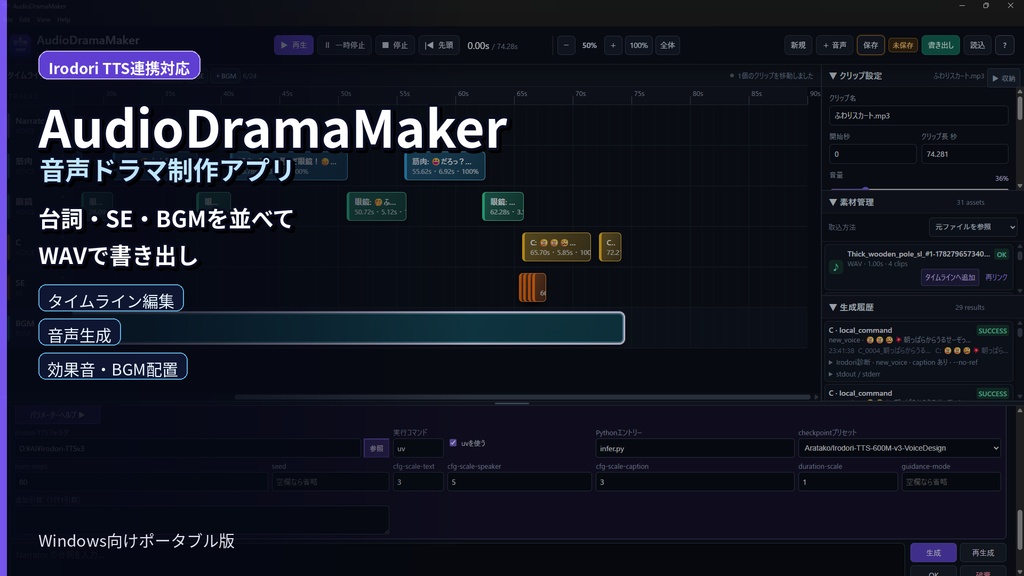
Task: Click the 50% zoom level readout
Action: 589,45
